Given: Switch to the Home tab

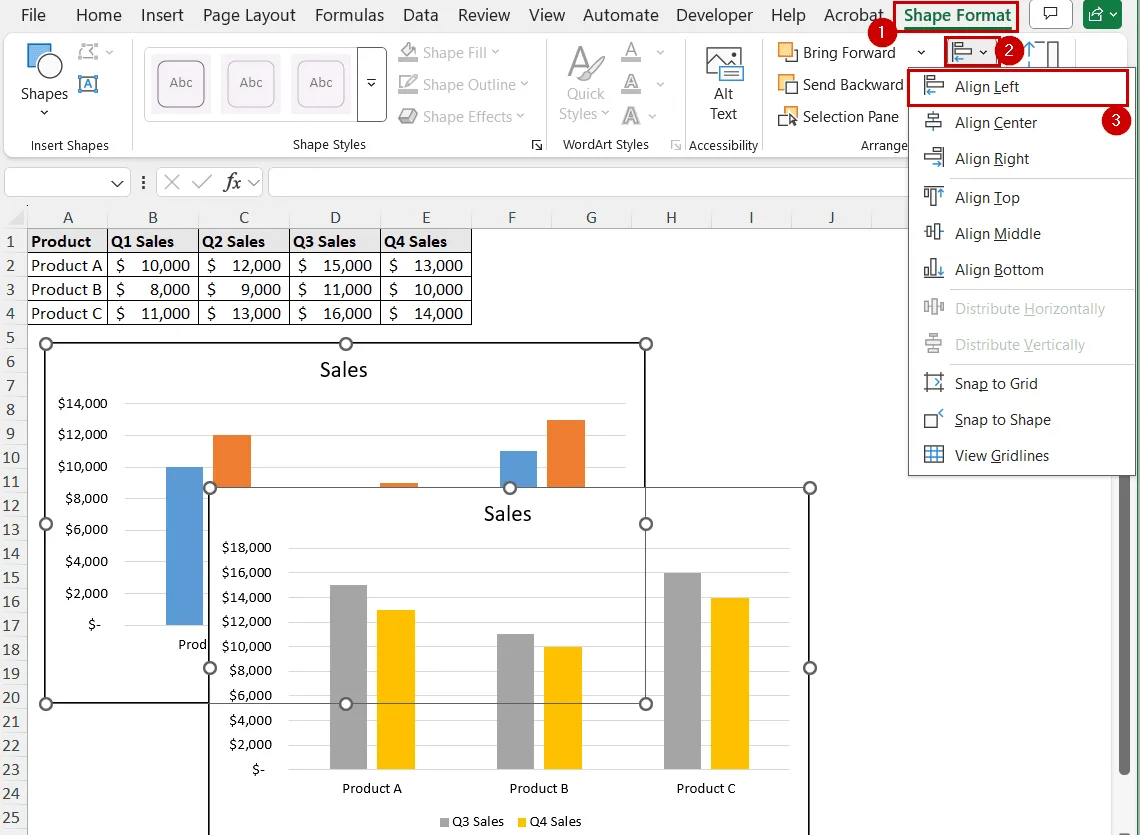Looking at the screenshot, I should click(99, 15).
